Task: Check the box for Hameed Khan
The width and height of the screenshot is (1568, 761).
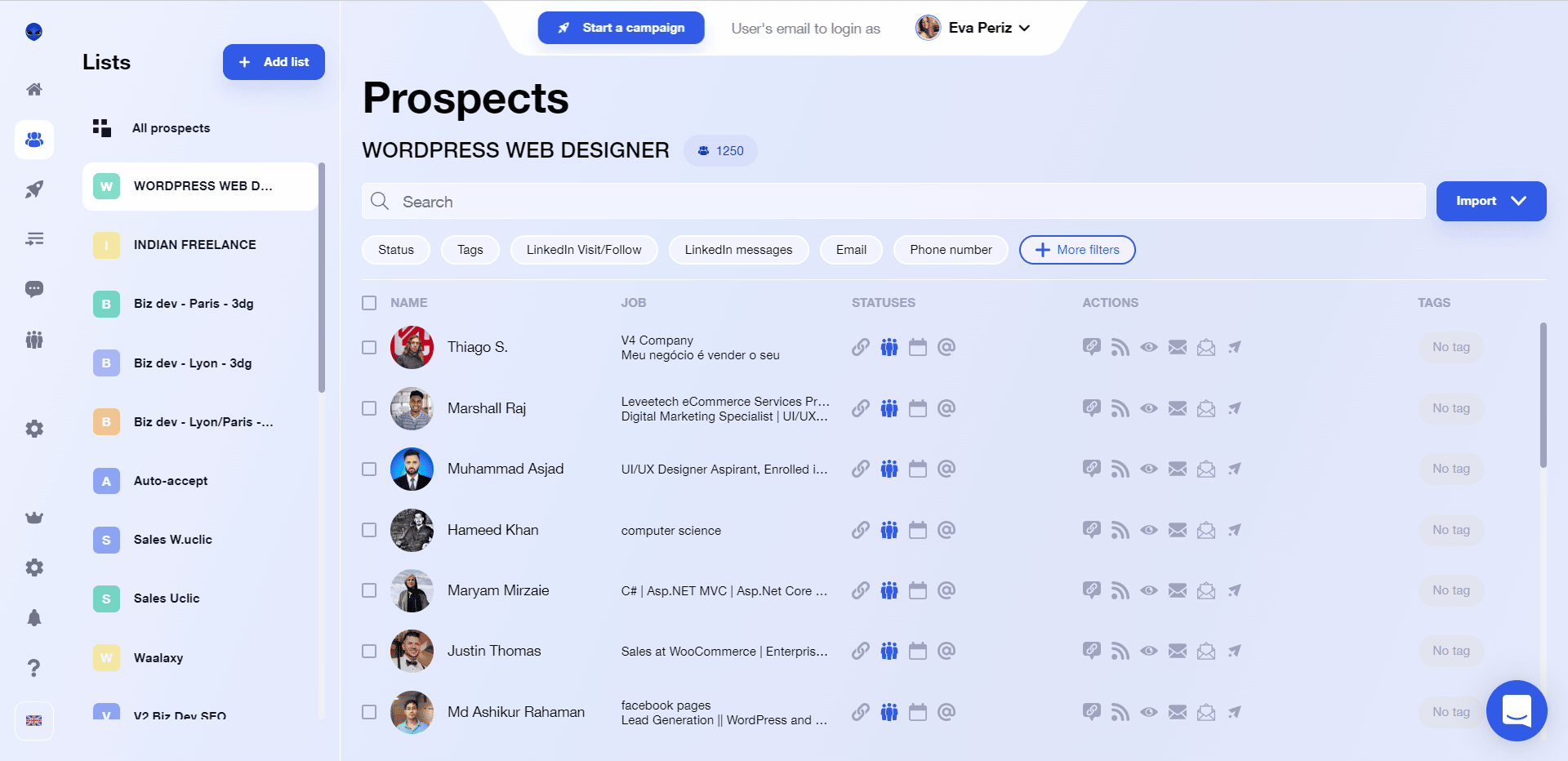Action: click(369, 530)
